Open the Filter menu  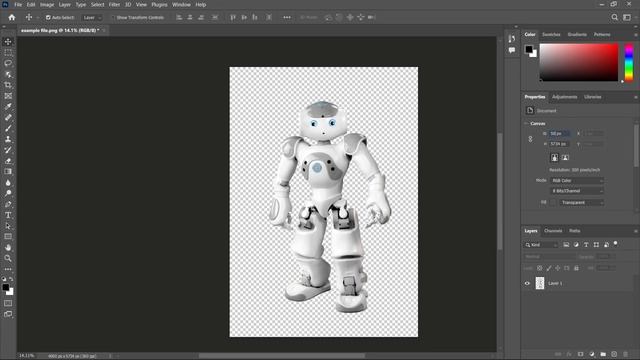coord(114,4)
